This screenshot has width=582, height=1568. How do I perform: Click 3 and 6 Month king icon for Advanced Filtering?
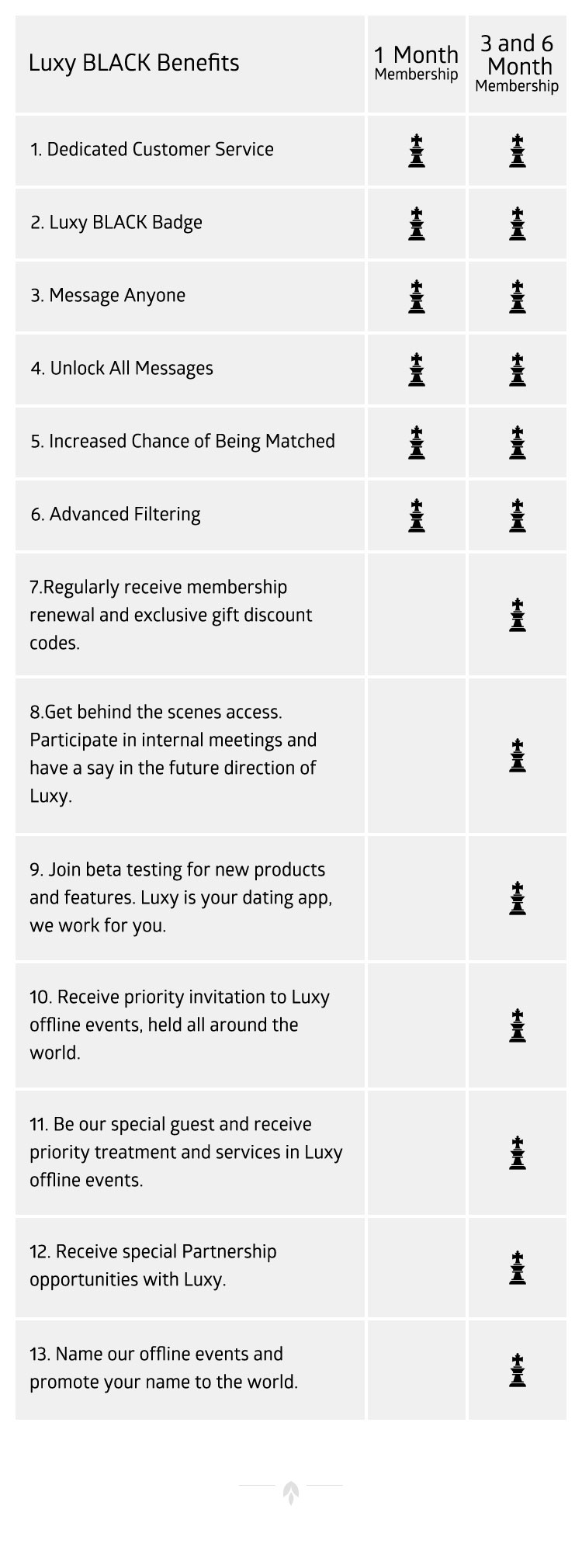tap(518, 515)
